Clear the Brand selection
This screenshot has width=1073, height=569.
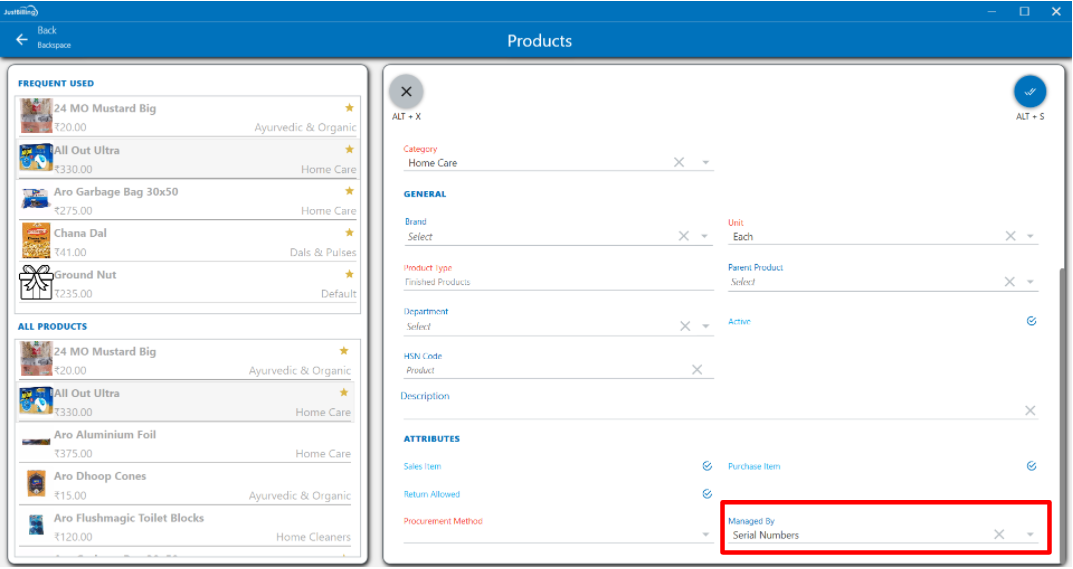point(684,237)
